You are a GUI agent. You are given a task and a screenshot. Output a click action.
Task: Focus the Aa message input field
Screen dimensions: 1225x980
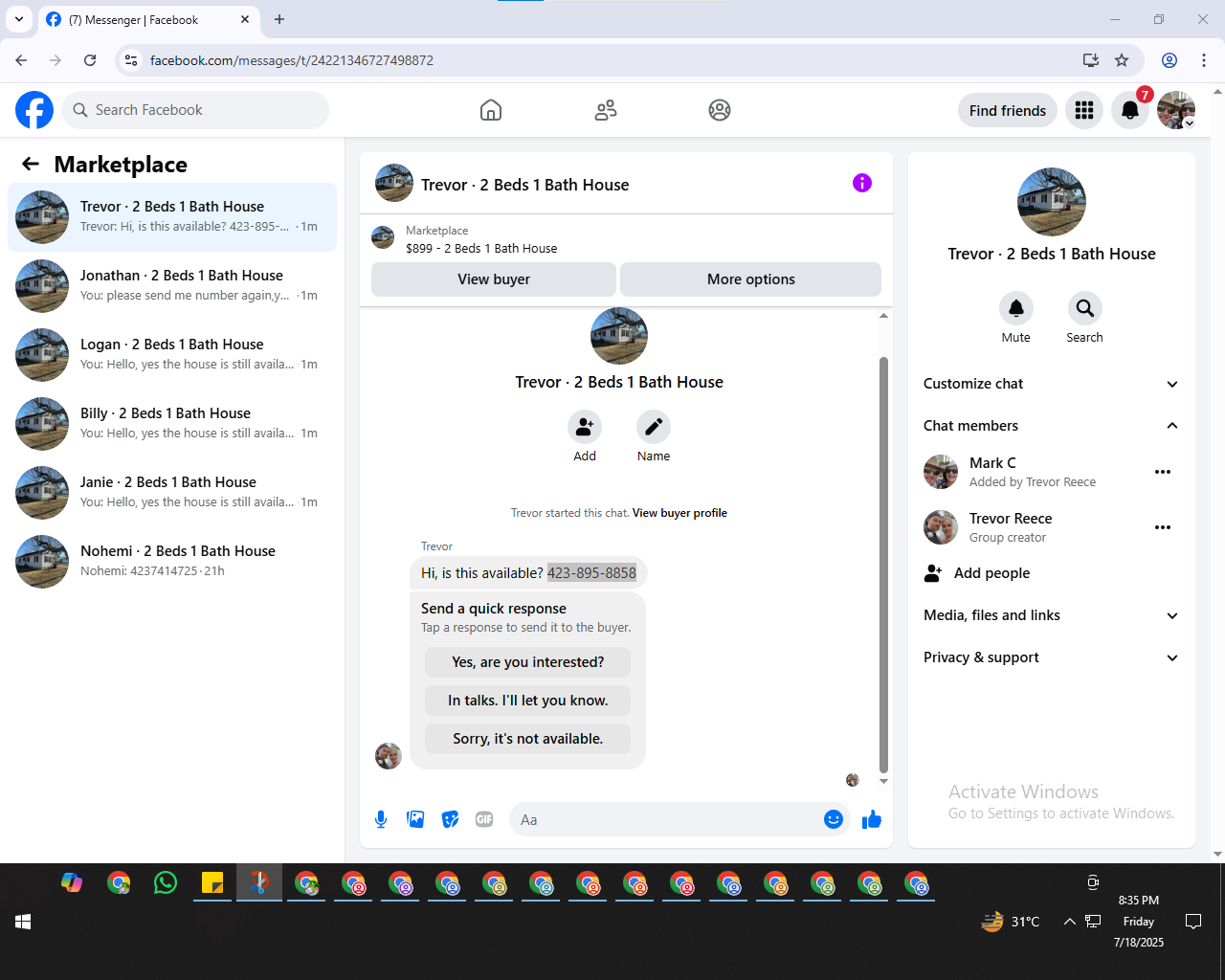pyautogui.click(x=667, y=819)
